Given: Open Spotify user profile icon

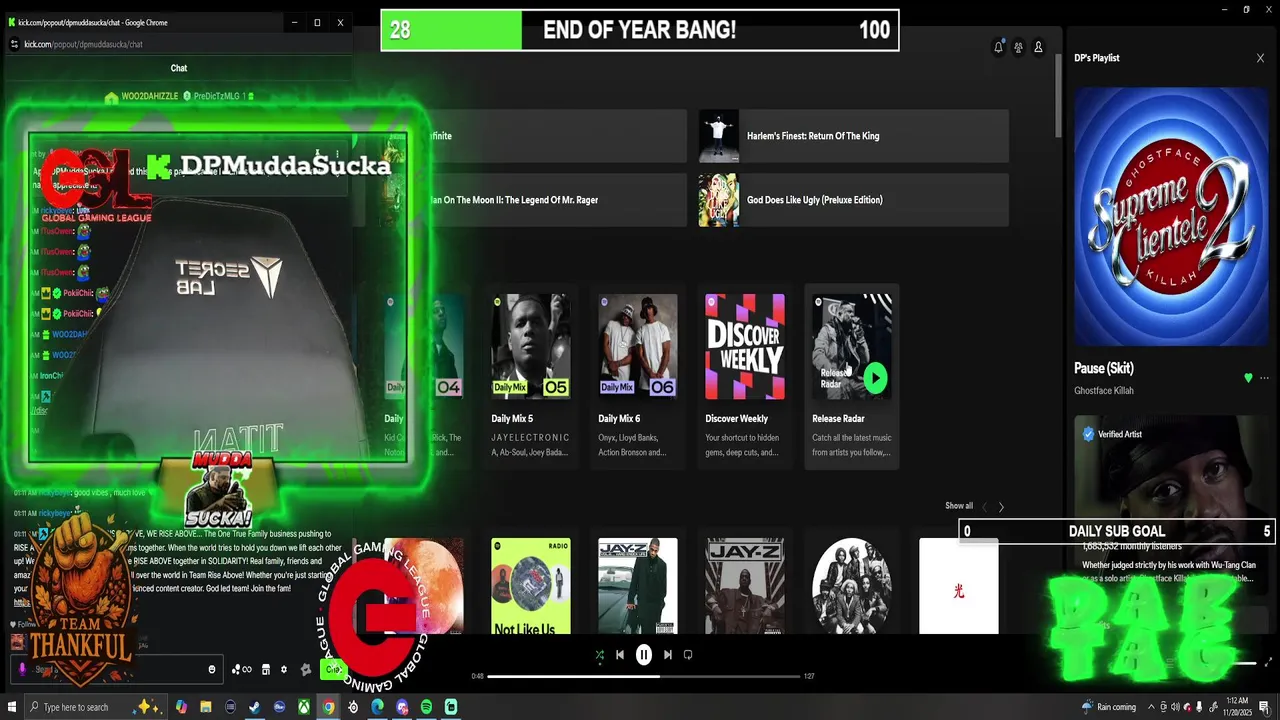Looking at the screenshot, I should point(1038,47).
